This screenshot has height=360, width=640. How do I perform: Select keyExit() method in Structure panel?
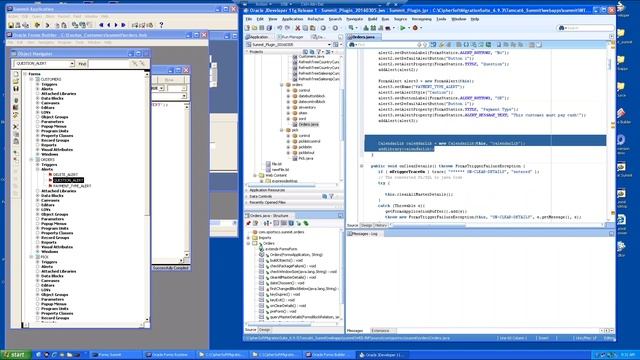[282, 300]
